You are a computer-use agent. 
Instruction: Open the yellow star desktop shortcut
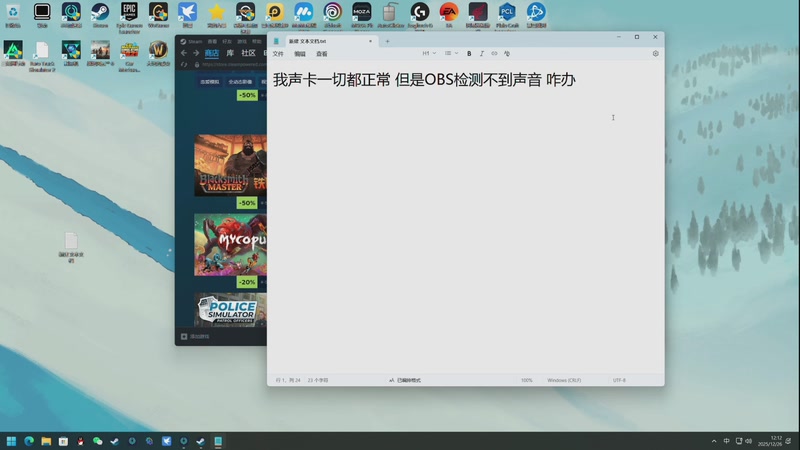216,15
